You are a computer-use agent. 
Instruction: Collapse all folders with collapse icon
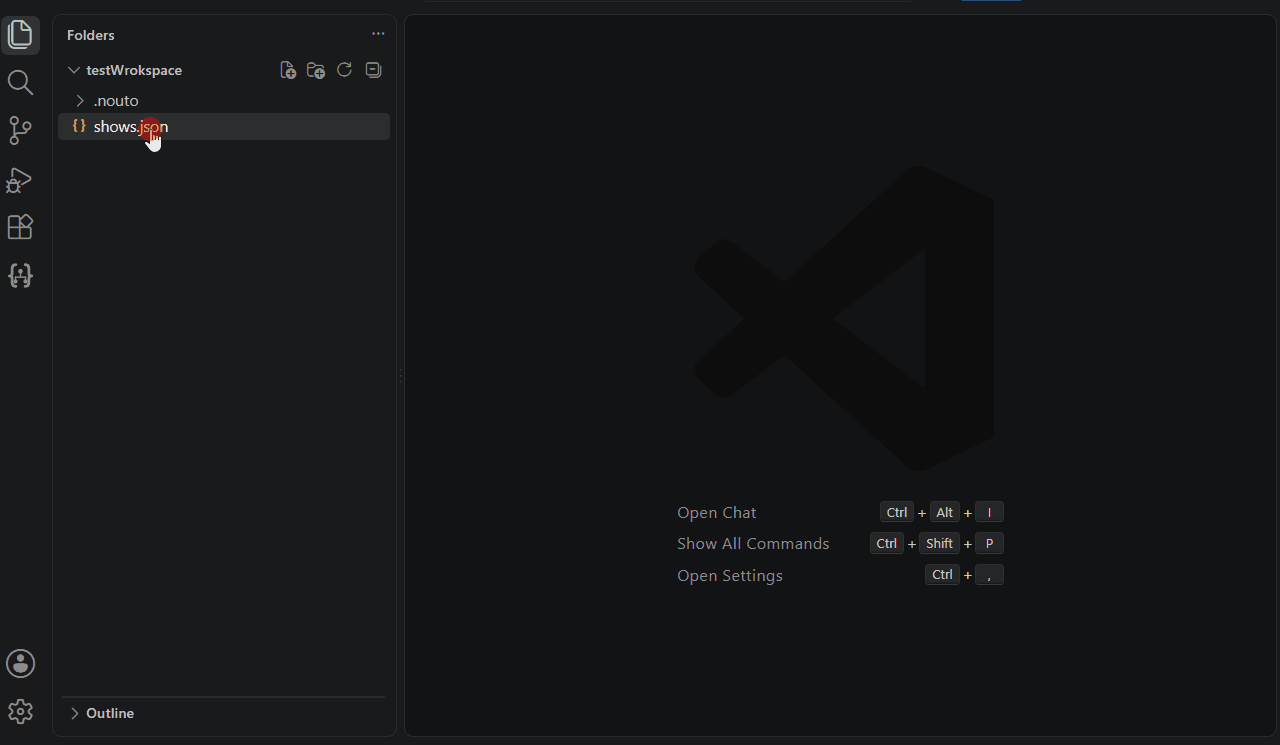pos(373,70)
